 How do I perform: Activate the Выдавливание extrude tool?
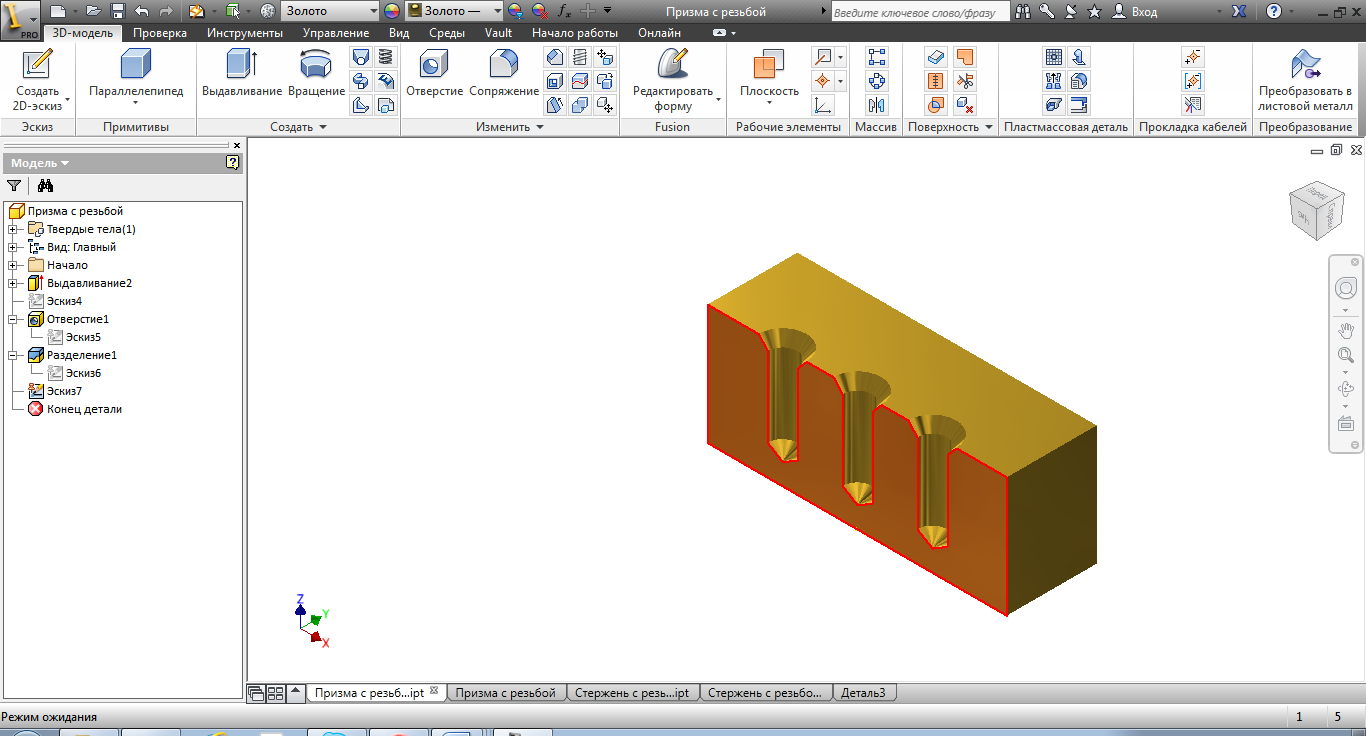click(x=242, y=74)
